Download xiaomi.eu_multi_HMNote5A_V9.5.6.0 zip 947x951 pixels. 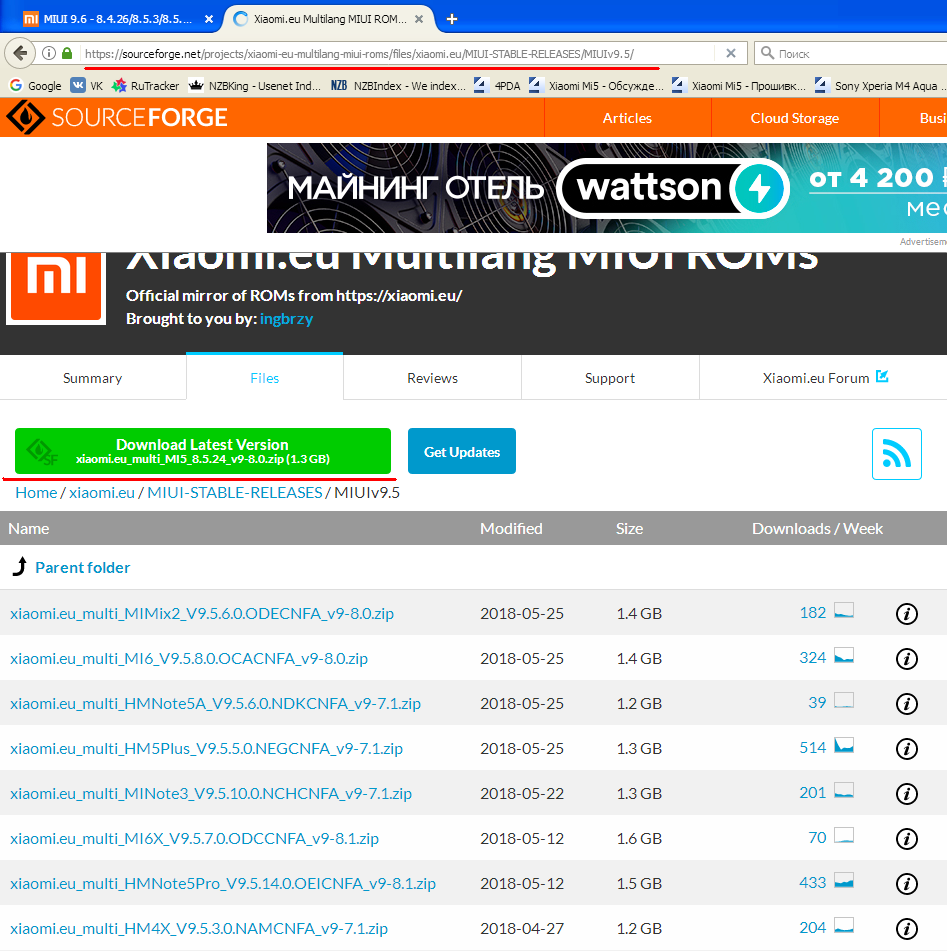point(215,703)
